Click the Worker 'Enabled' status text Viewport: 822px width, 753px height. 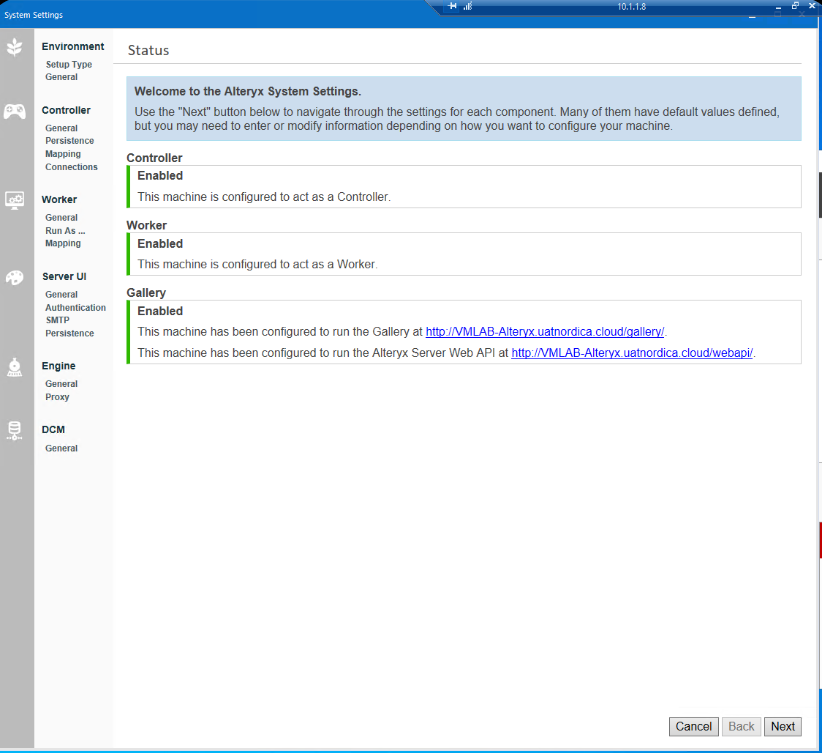point(160,243)
